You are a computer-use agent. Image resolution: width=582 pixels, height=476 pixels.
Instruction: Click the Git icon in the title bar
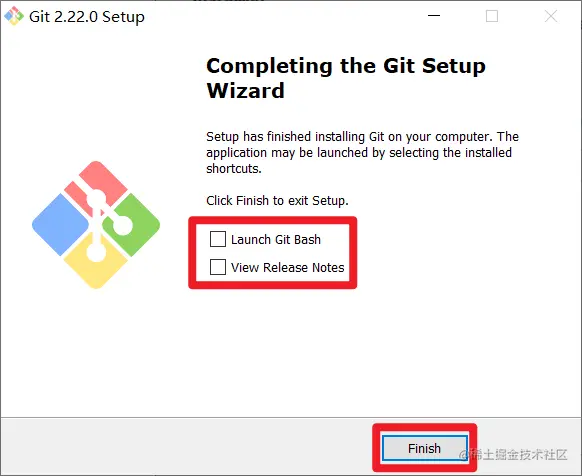tap(14, 16)
